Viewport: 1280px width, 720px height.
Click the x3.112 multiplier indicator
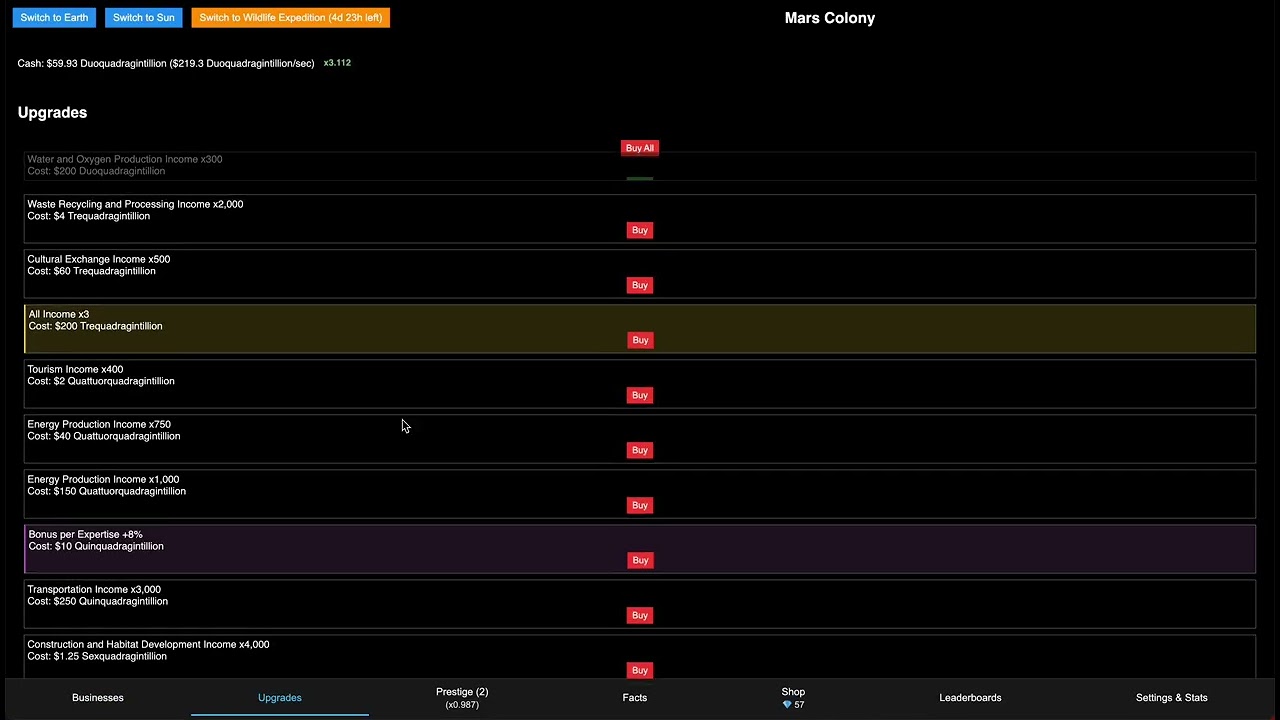(337, 63)
